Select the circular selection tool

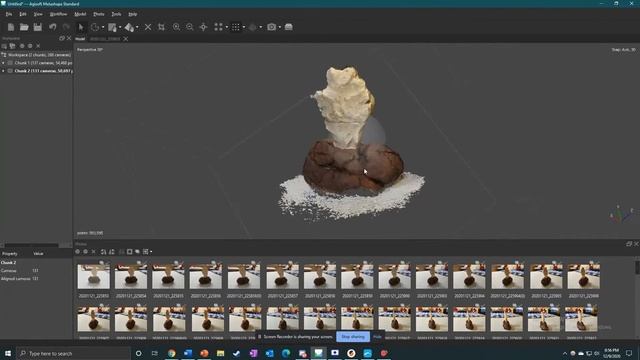tap(95, 27)
